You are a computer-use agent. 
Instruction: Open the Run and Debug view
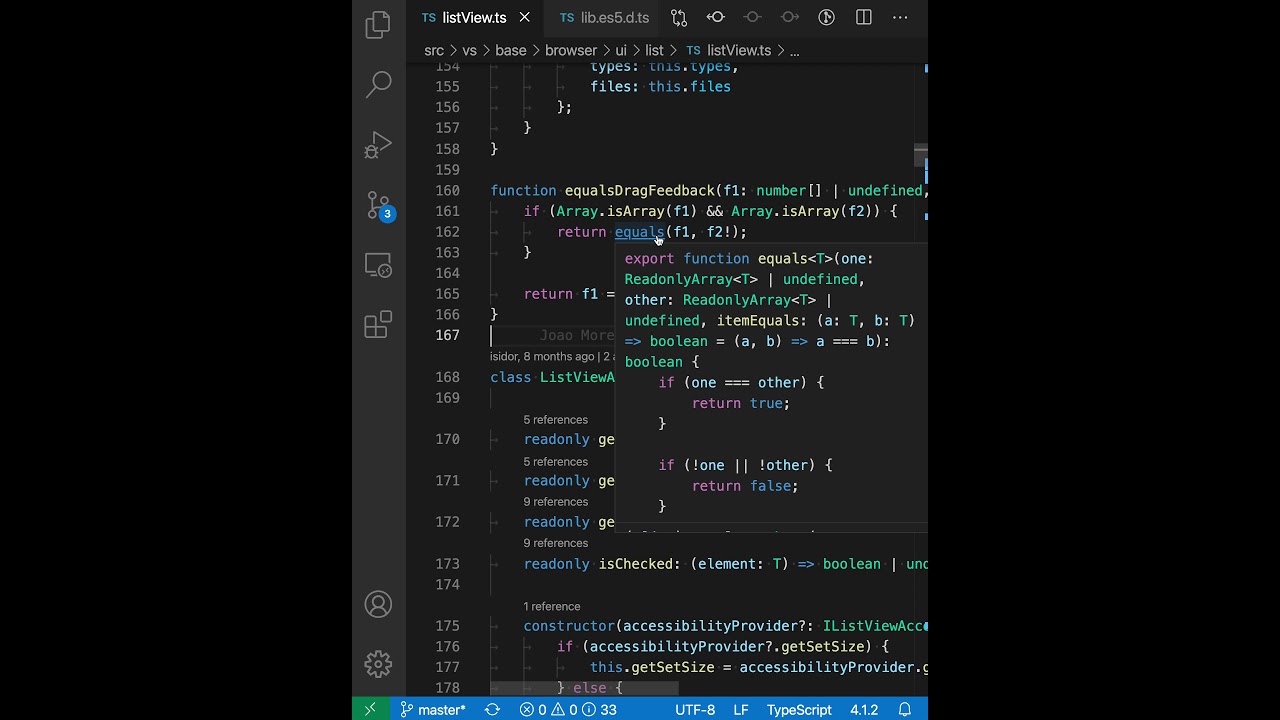(x=378, y=145)
